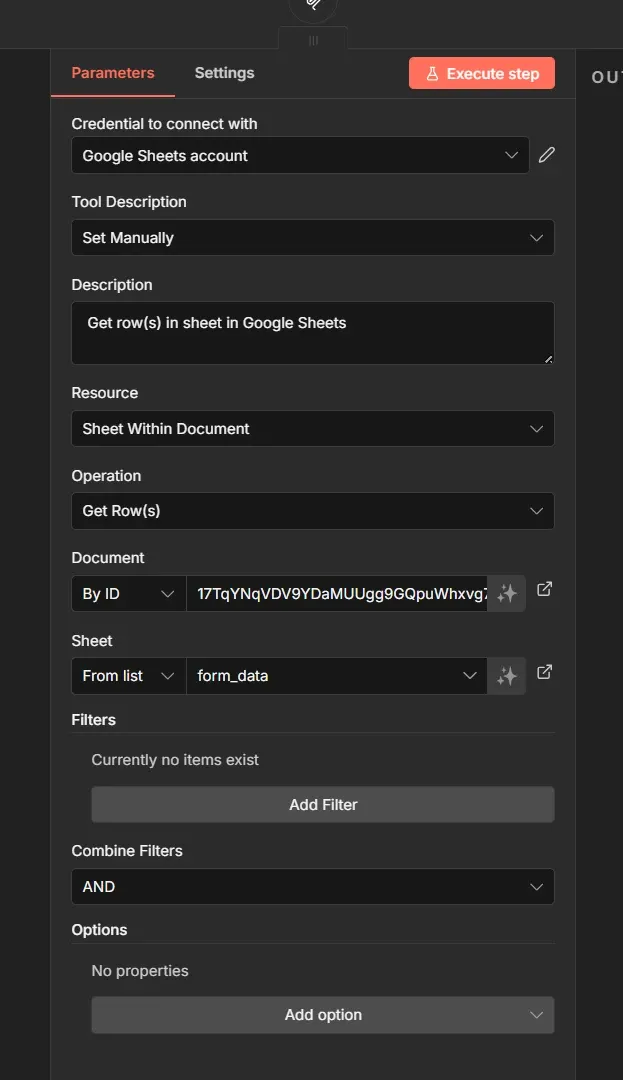Open the form_data sheet via external link icon
Image resolution: width=623 pixels, height=1080 pixels.
point(544,672)
